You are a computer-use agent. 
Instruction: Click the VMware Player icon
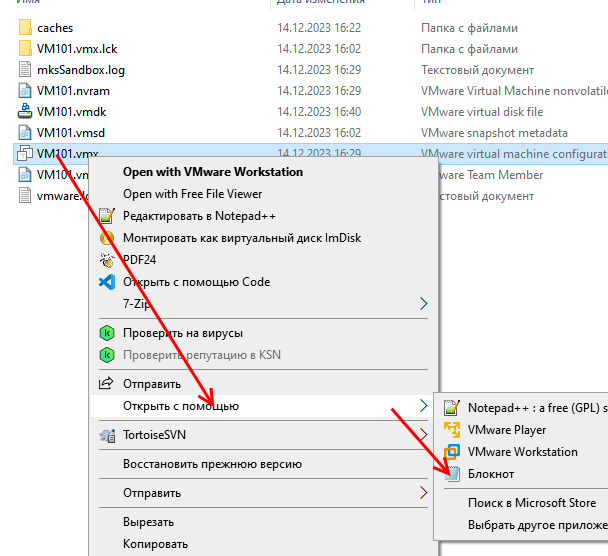point(452,430)
